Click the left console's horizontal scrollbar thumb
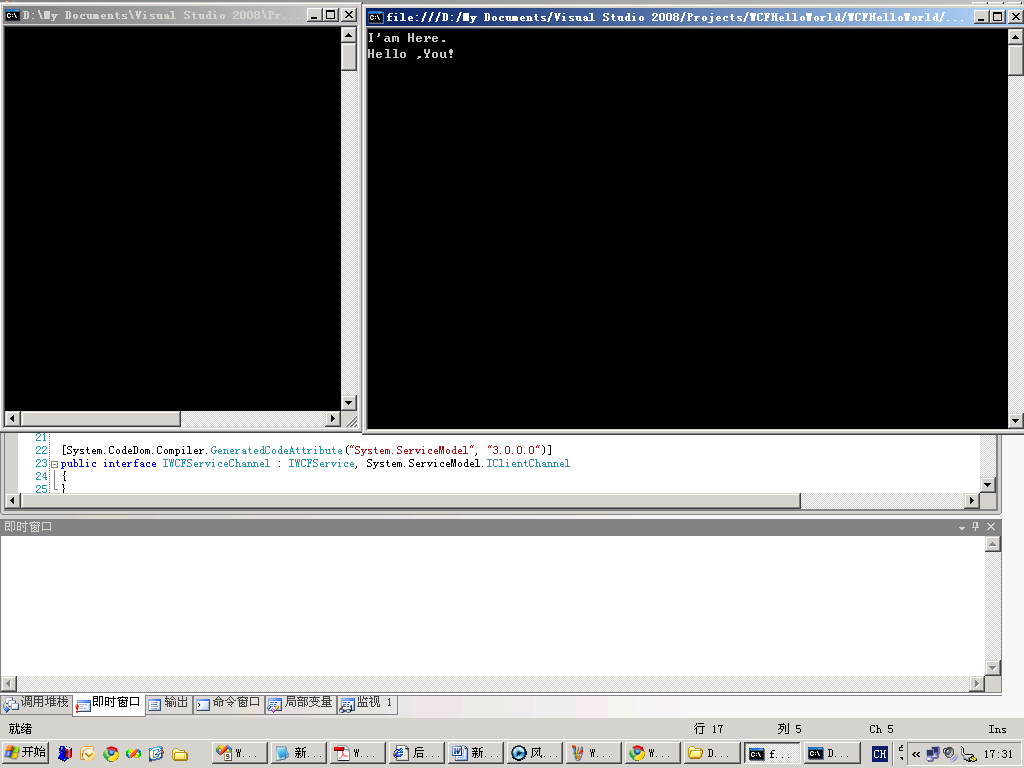The height and width of the screenshot is (768, 1024). pos(100,418)
